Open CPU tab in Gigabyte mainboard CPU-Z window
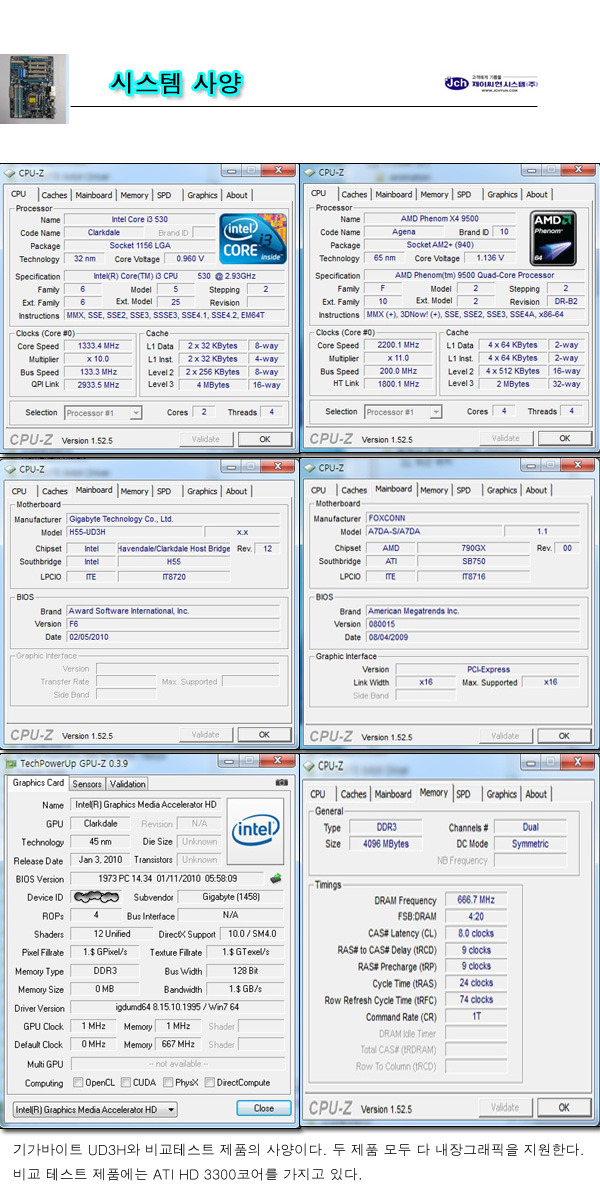Image resolution: width=600 pixels, height=1200 pixels. (x=19, y=491)
